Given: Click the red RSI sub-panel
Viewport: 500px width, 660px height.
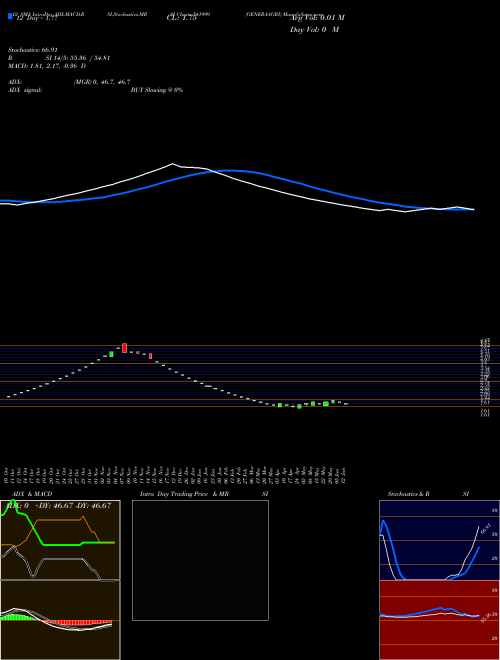Looking at the screenshot, I should (x=439, y=620).
